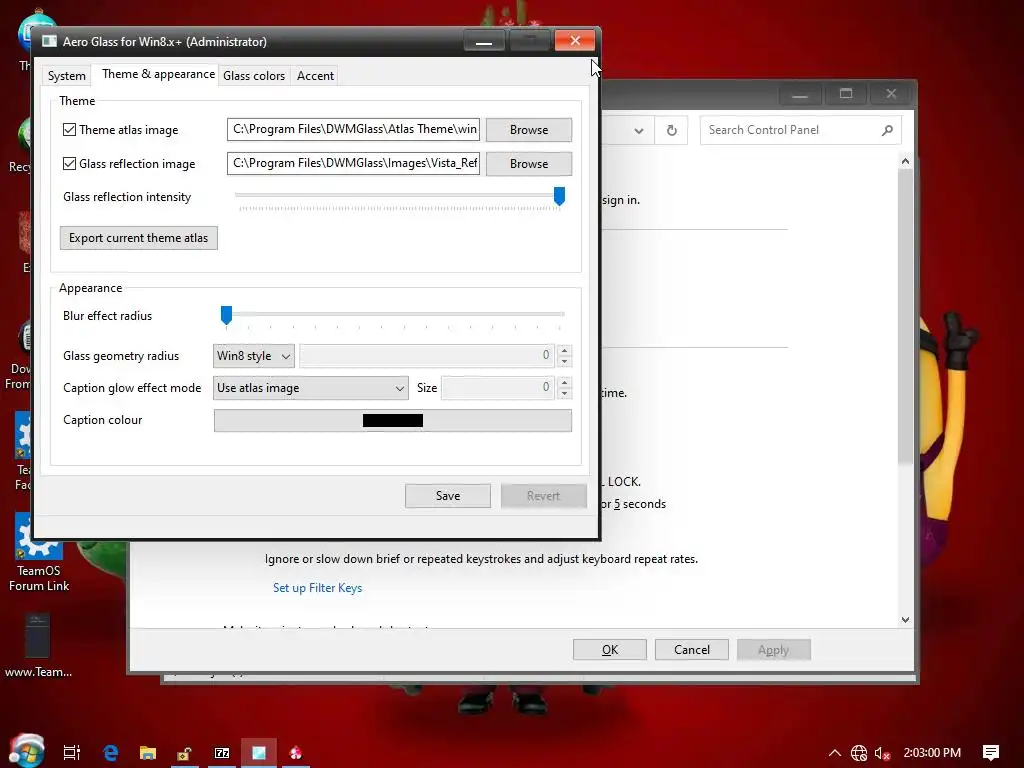Click the Control Panel refresh icon
The height and width of the screenshot is (768, 1024).
671,130
